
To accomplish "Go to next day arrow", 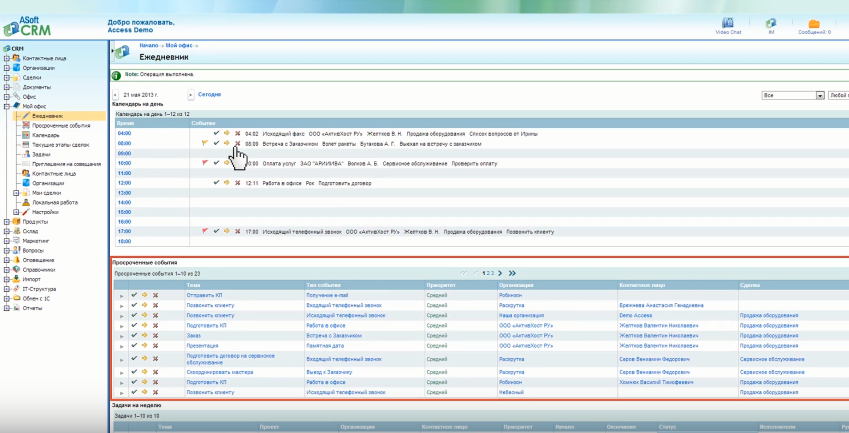I will (x=191, y=95).
